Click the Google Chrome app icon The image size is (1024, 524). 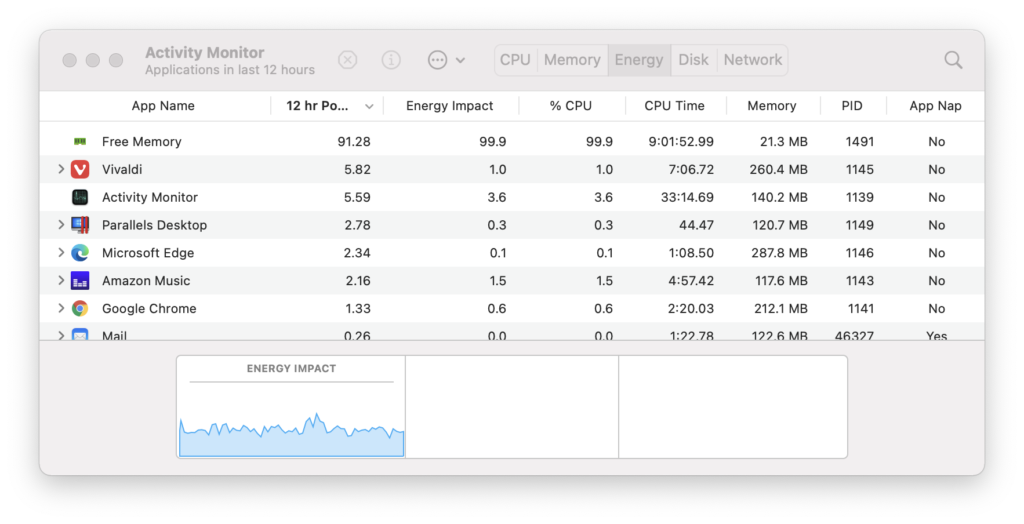point(81,309)
